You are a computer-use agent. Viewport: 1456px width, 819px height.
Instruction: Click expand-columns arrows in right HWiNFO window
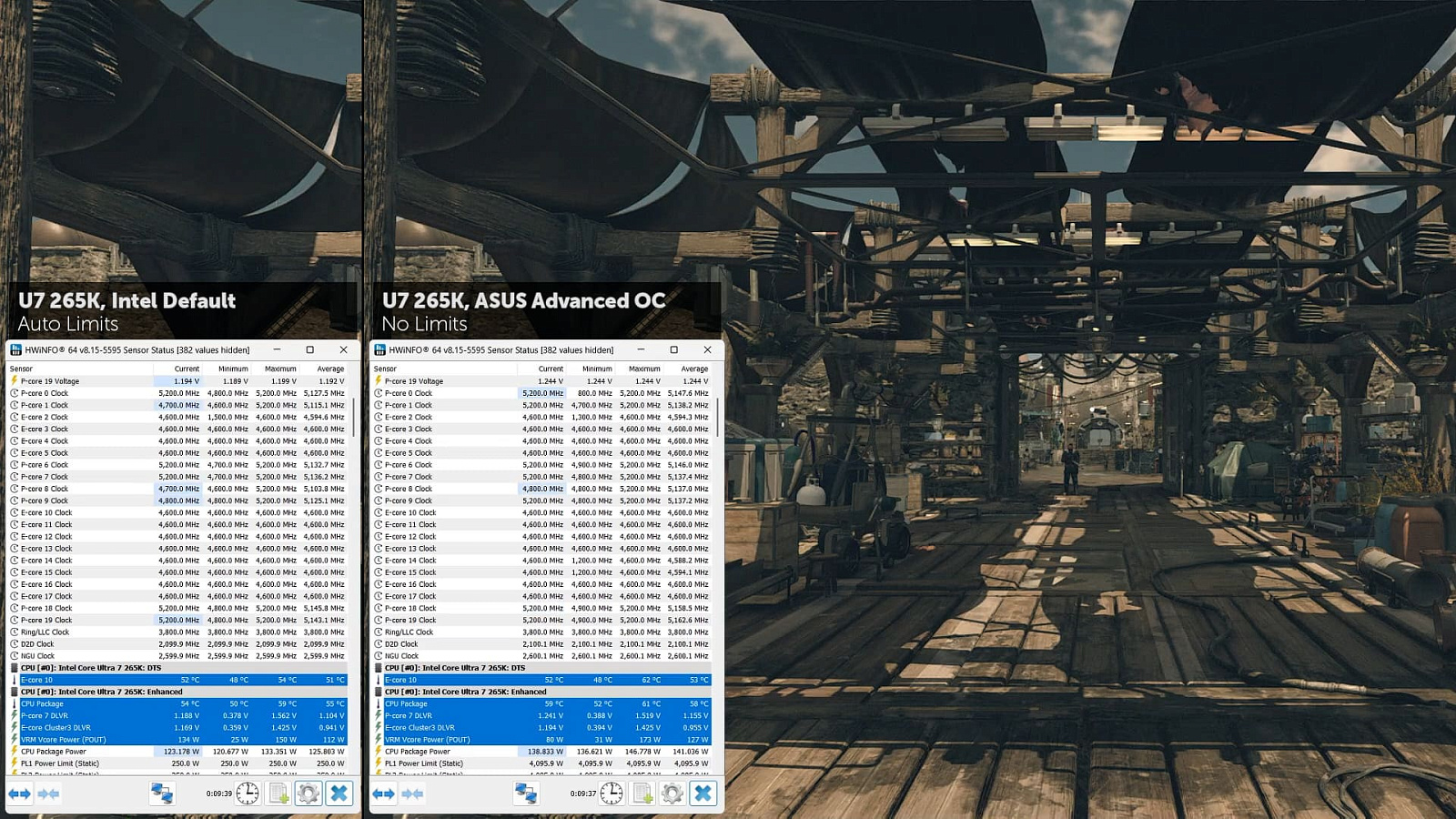click(x=383, y=794)
